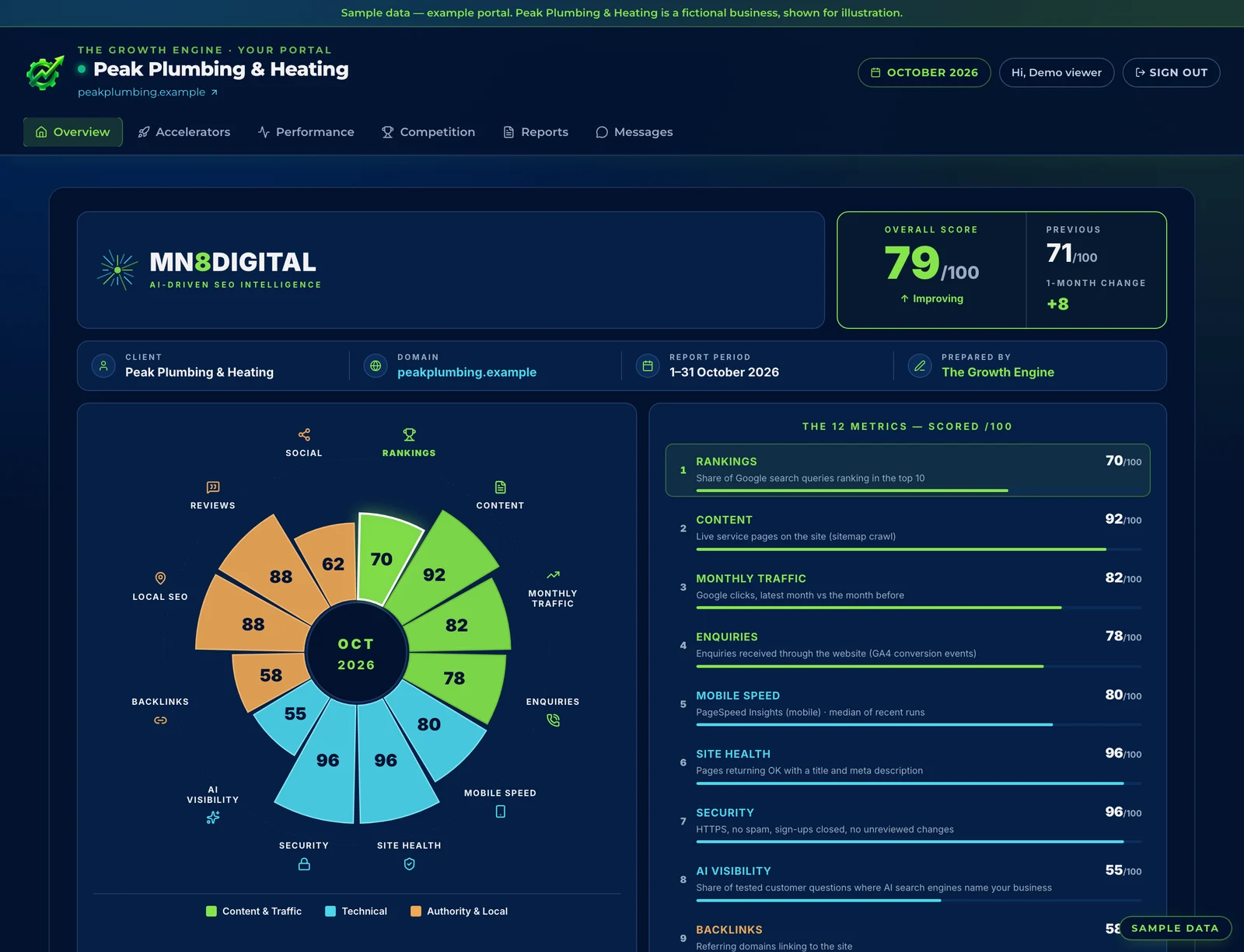
Task: Click the Site Health shield icon
Action: click(409, 864)
